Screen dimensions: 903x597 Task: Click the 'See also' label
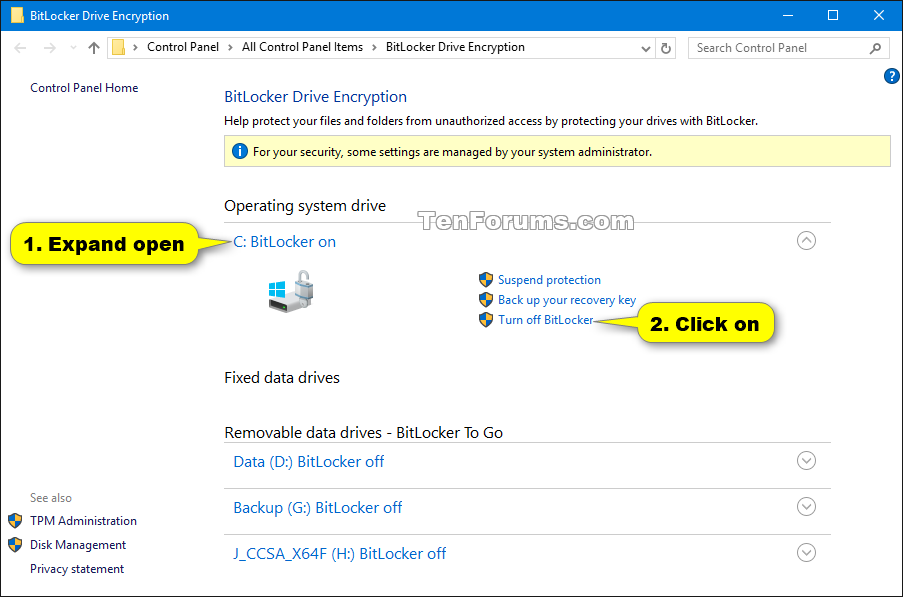[51, 498]
